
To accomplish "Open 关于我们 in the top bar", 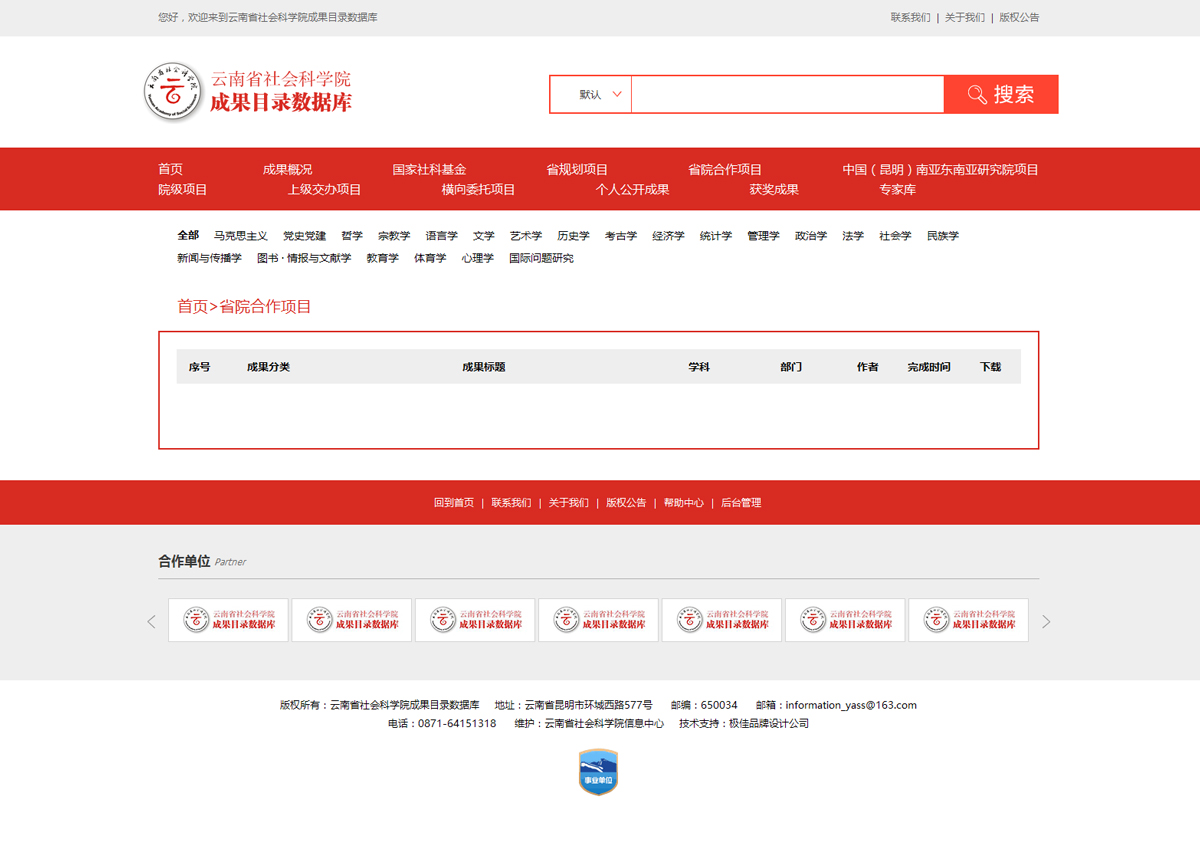I will coord(964,17).
